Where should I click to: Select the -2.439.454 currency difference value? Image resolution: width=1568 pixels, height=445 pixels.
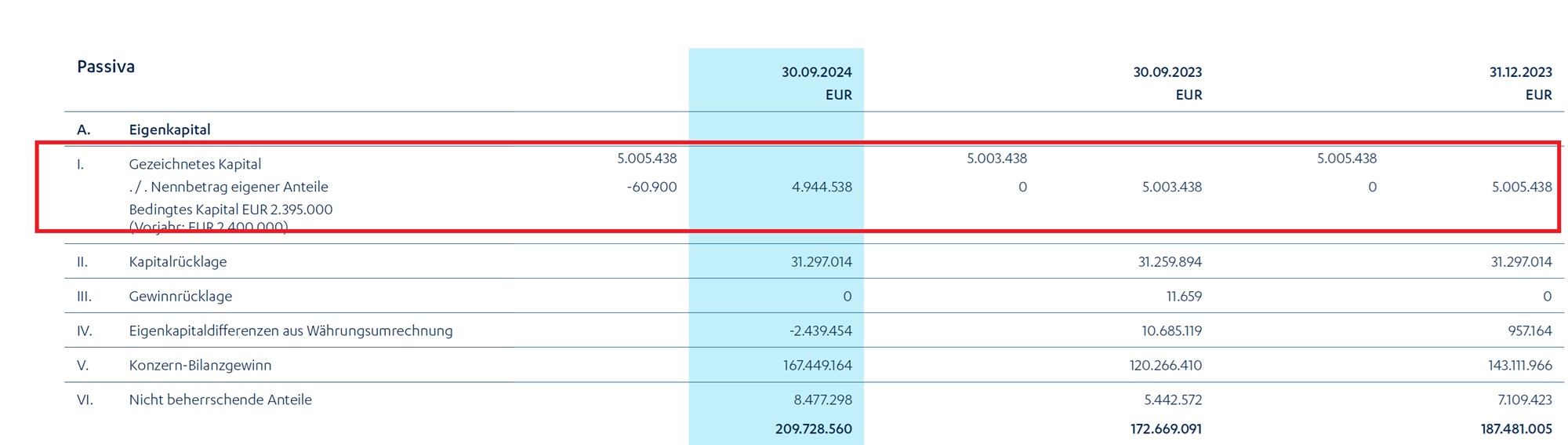pyautogui.click(x=820, y=330)
